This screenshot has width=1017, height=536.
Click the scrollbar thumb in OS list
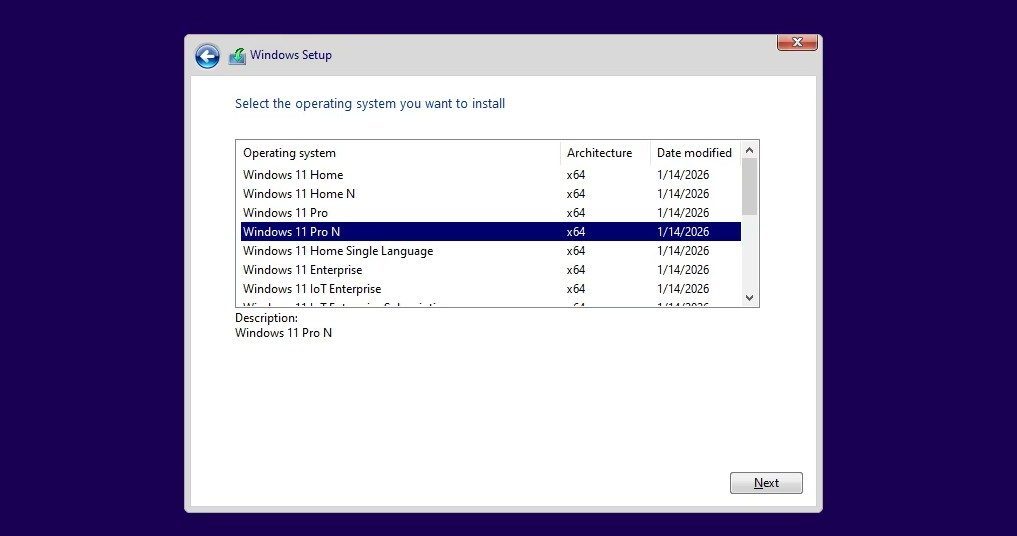[750, 186]
